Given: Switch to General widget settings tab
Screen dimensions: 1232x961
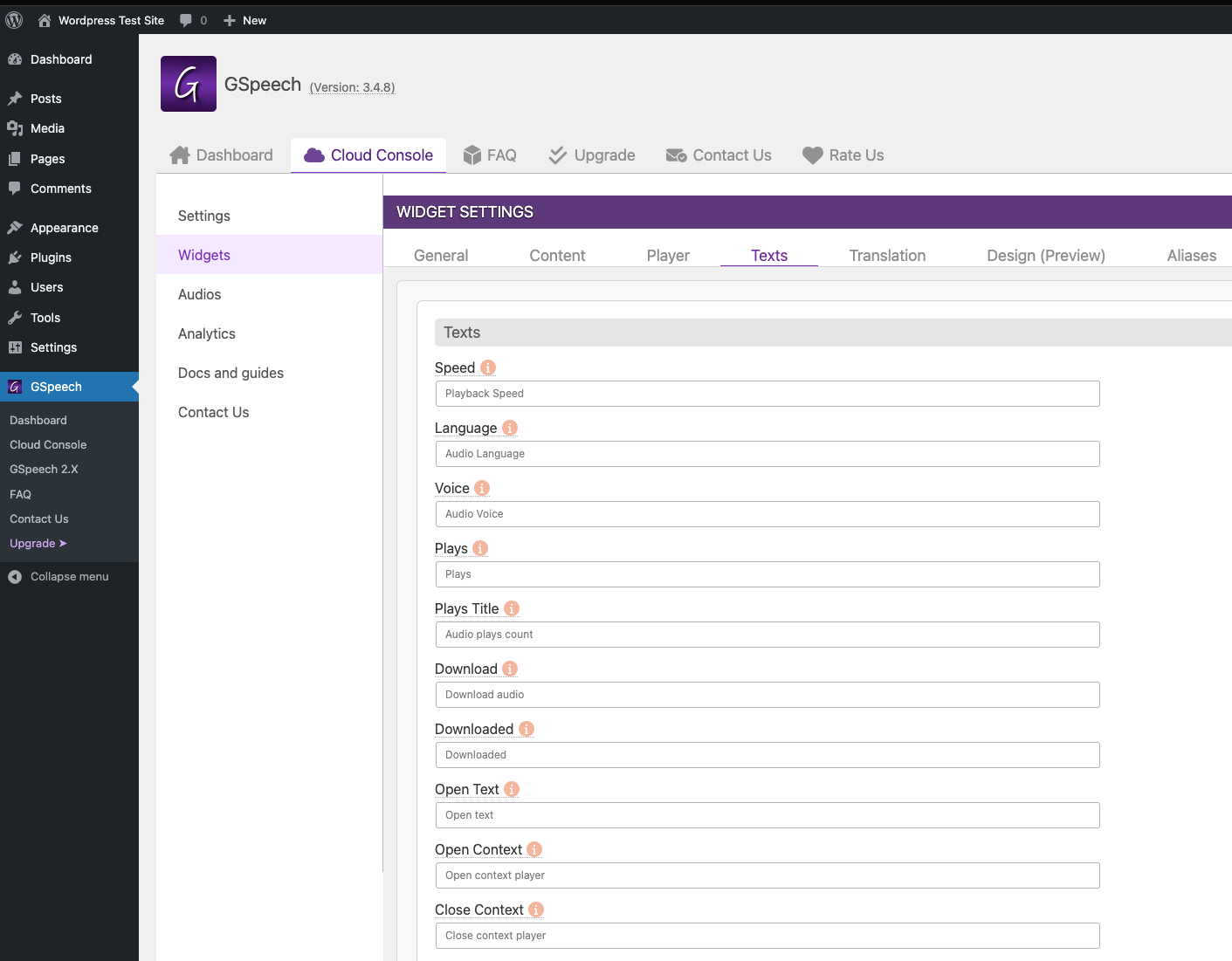Looking at the screenshot, I should tap(441, 256).
